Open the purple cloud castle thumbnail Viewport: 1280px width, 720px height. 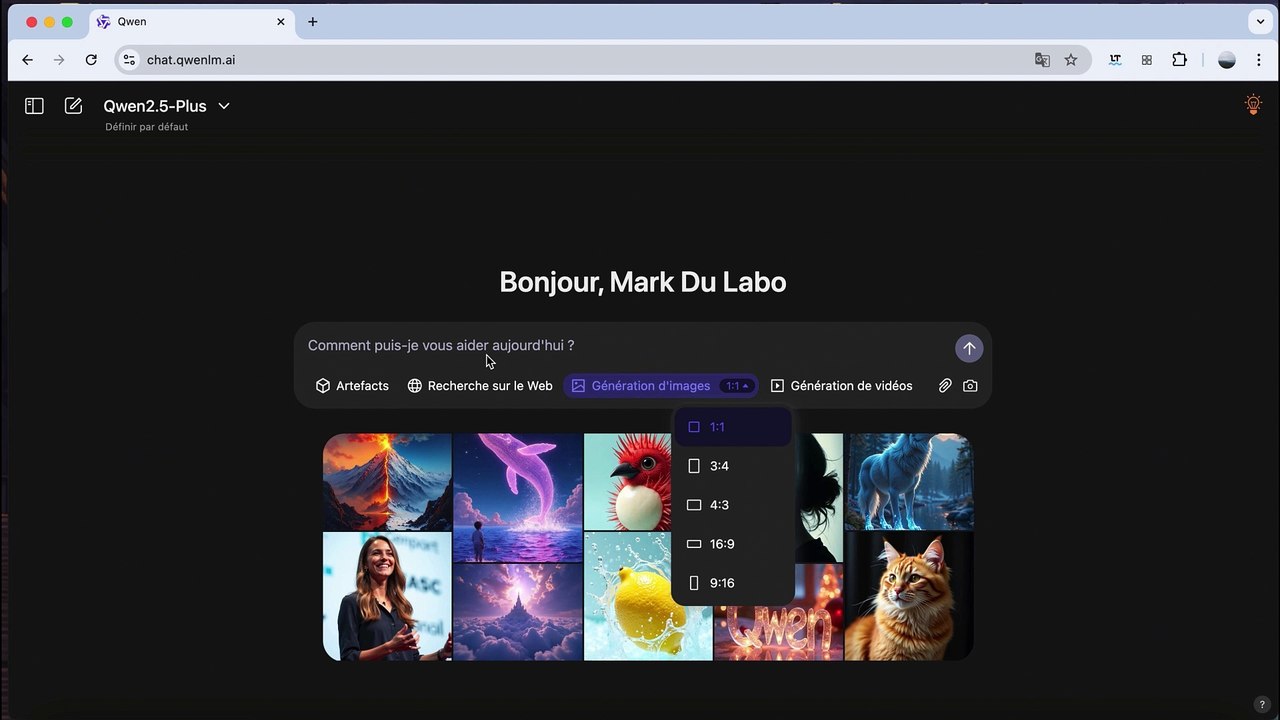518,612
